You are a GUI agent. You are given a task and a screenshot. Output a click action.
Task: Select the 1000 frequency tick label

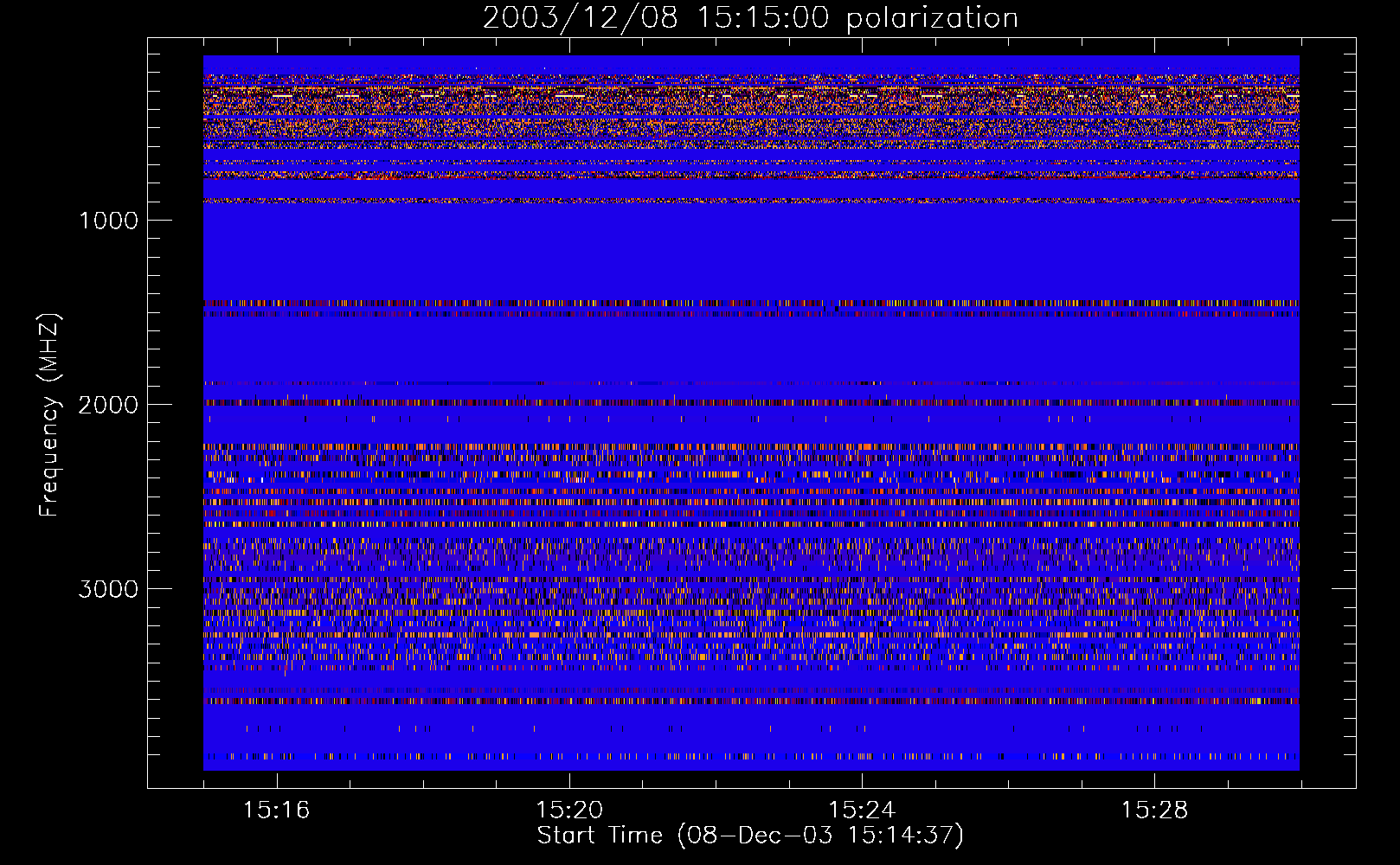109,221
